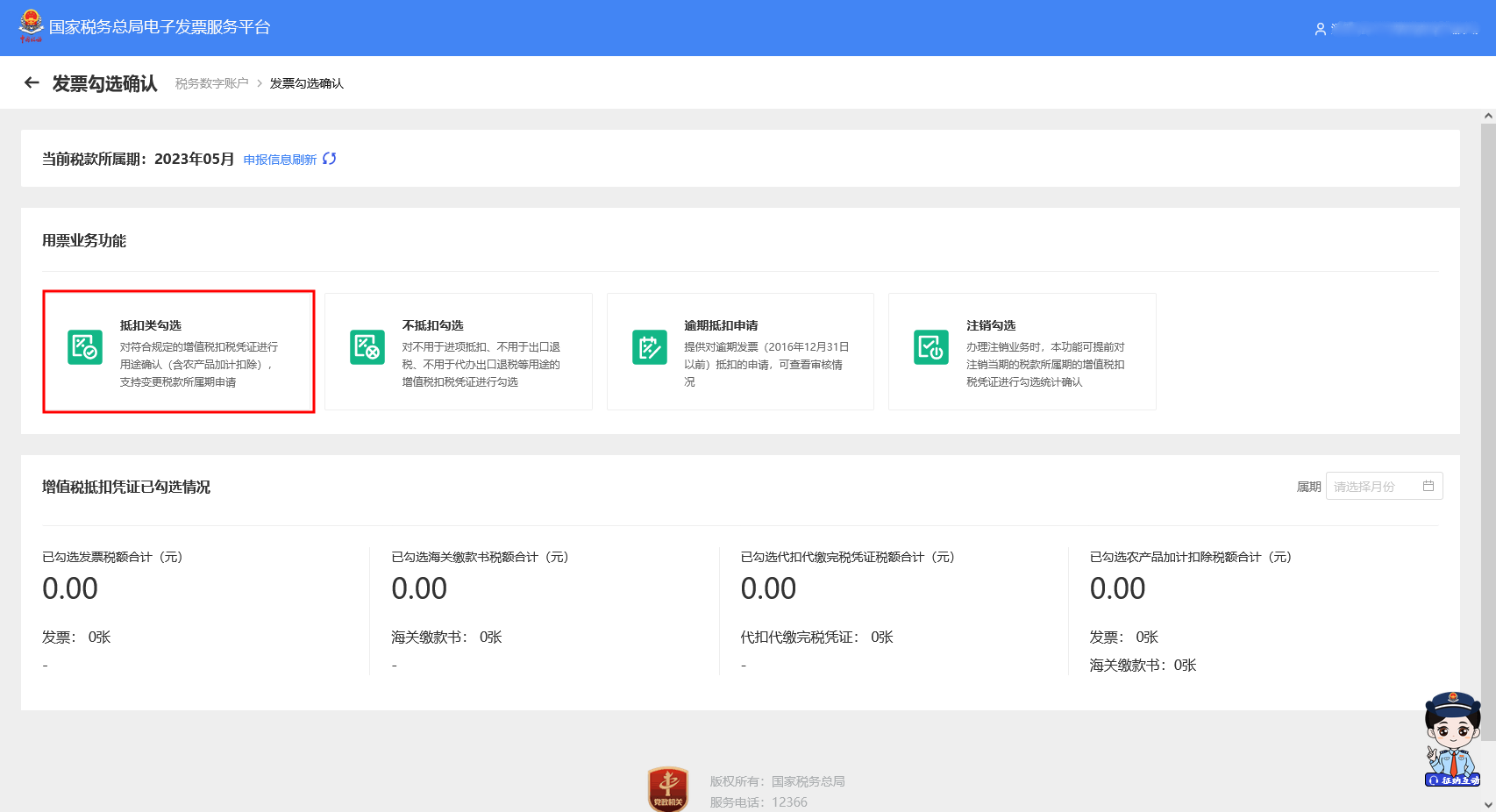The height and width of the screenshot is (812, 1496).
Task: Click the 已勾选代扣代缴完税凭证税额合计（元） label
Action: (847, 557)
